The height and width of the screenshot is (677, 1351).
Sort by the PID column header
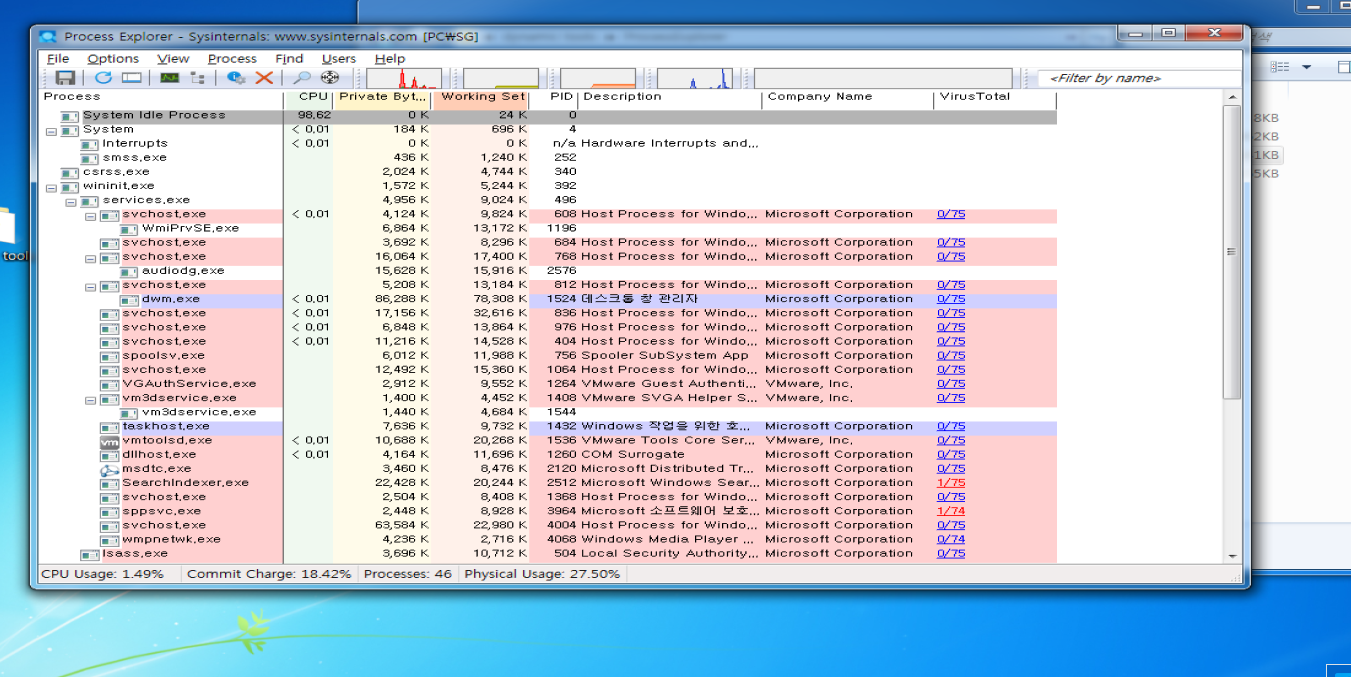click(554, 98)
